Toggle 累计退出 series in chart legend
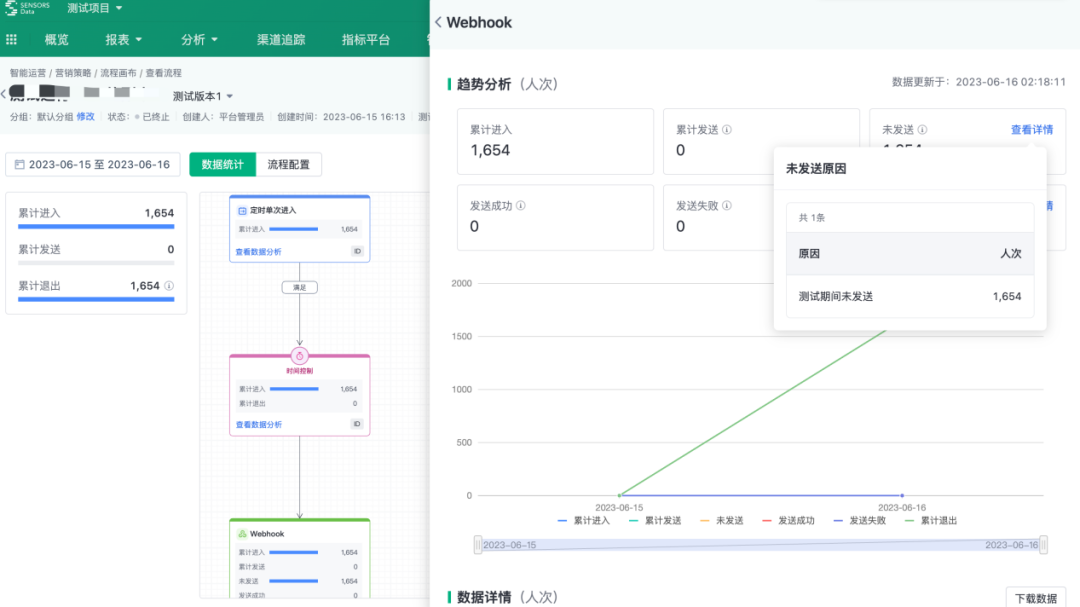Image resolution: width=1080 pixels, height=607 pixels. pos(931,521)
